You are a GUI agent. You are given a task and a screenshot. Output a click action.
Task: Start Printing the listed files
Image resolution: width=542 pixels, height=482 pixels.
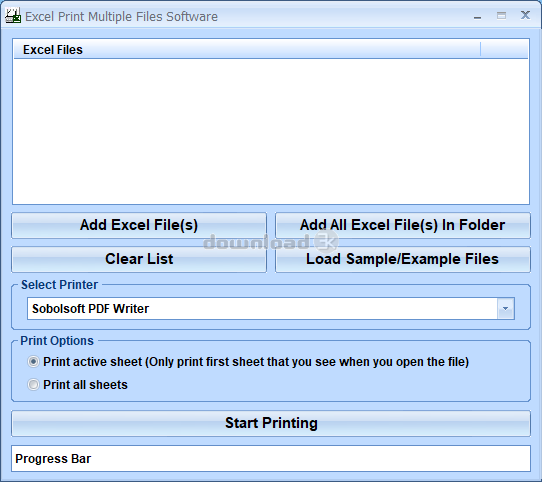(x=271, y=423)
